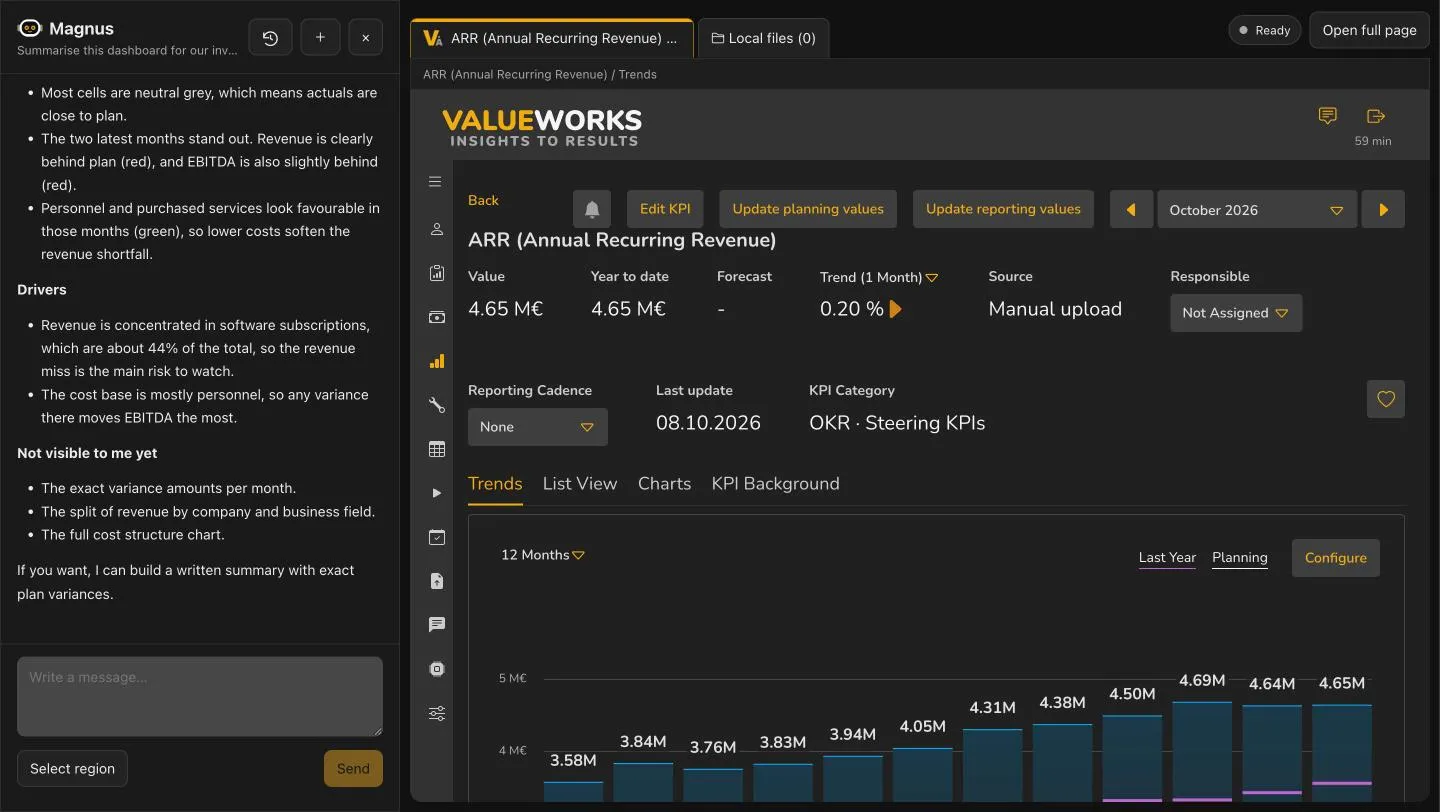The width and height of the screenshot is (1440, 812).
Task: Toggle the Planning series
Action: click(1240, 558)
